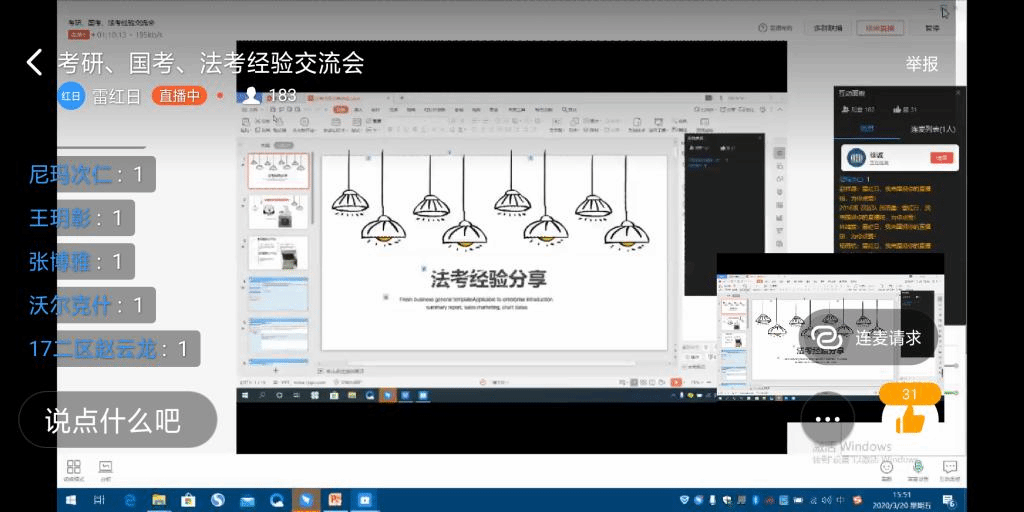Image resolution: width=1024 pixels, height=512 pixels.
Task: Tap the 举报 report button
Action: point(921,64)
